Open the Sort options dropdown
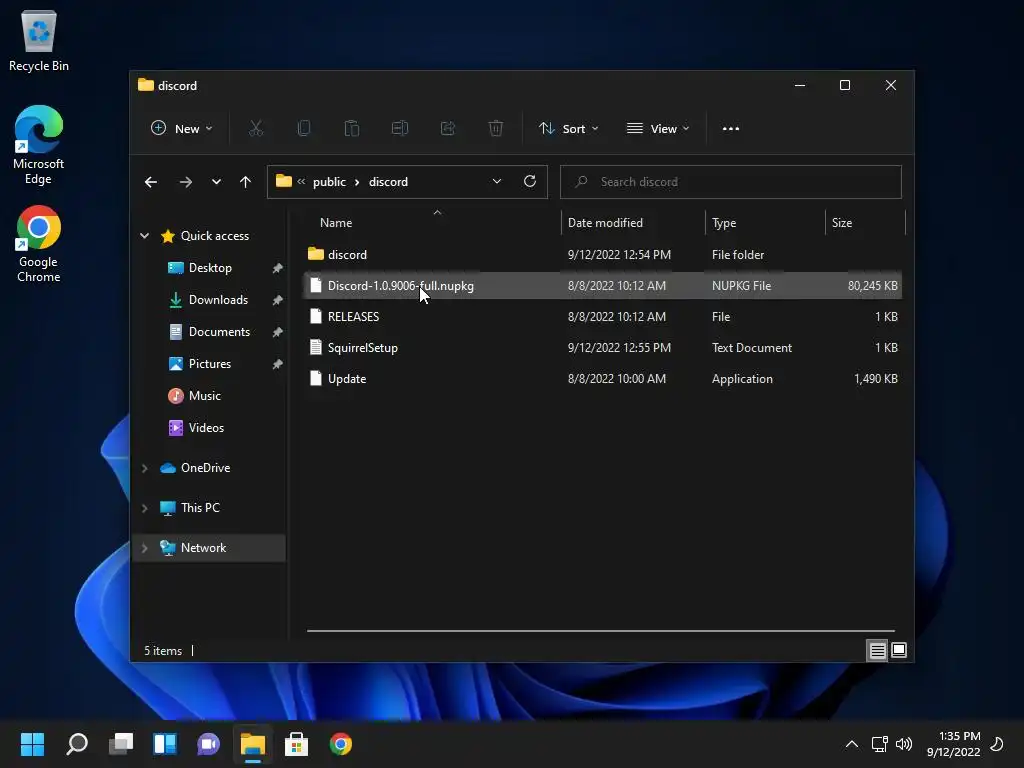This screenshot has width=1024, height=768. (x=568, y=129)
